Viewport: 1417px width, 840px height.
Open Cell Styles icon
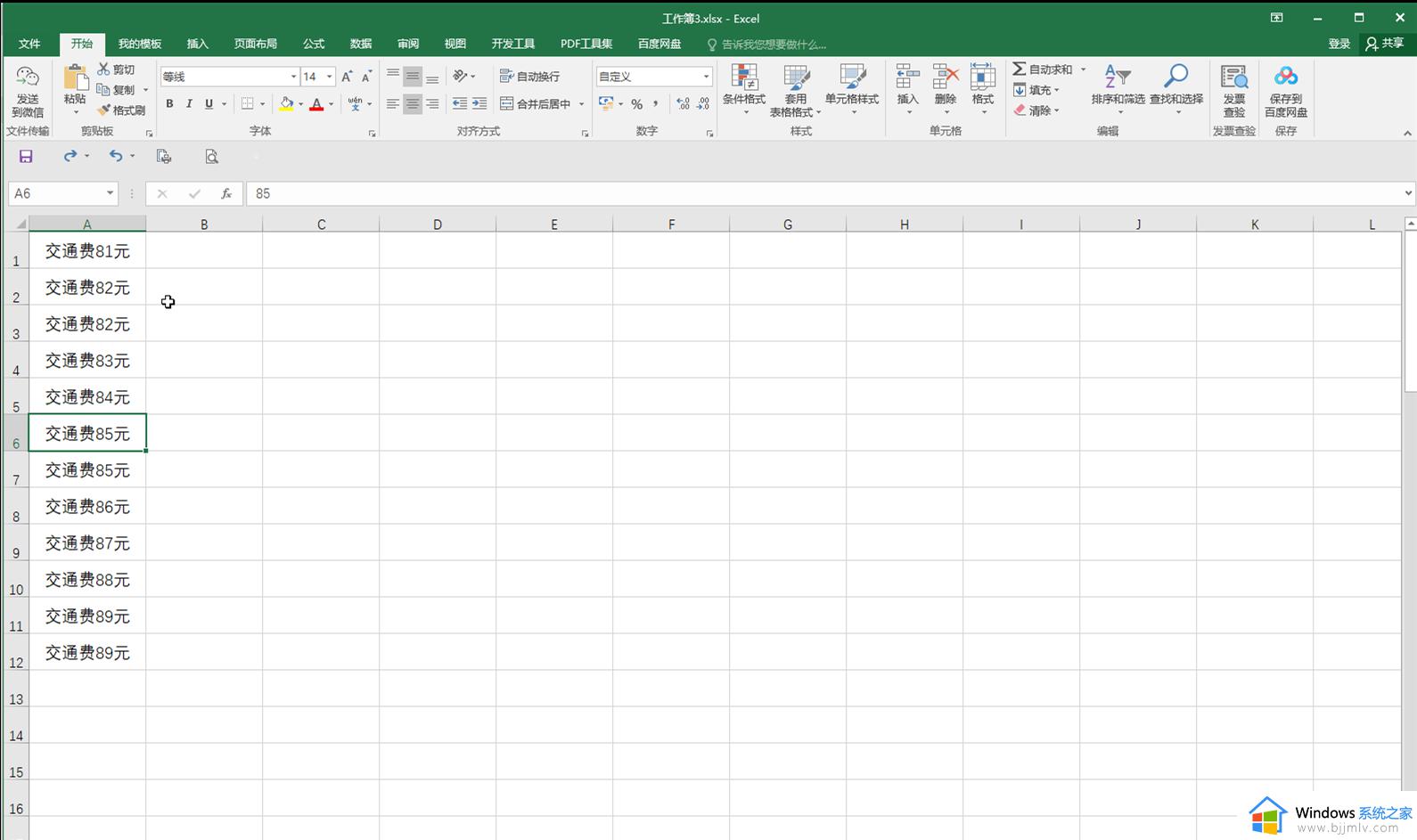[853, 77]
